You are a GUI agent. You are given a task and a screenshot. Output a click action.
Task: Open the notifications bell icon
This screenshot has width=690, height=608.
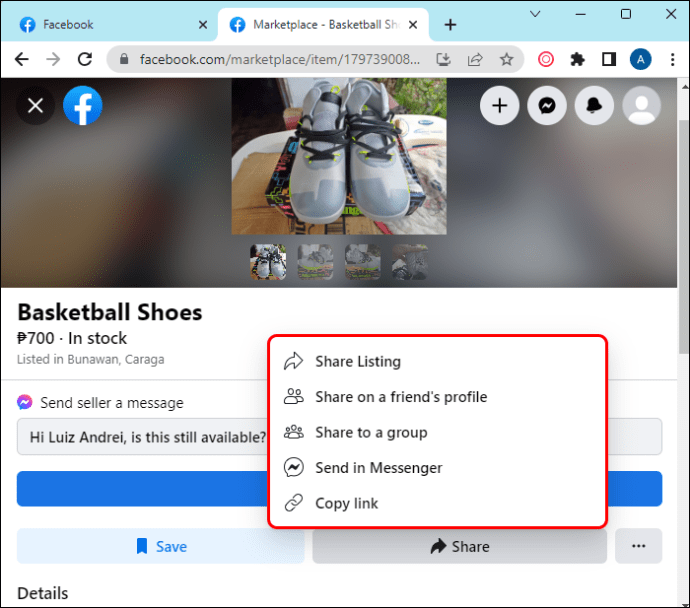pyautogui.click(x=594, y=105)
